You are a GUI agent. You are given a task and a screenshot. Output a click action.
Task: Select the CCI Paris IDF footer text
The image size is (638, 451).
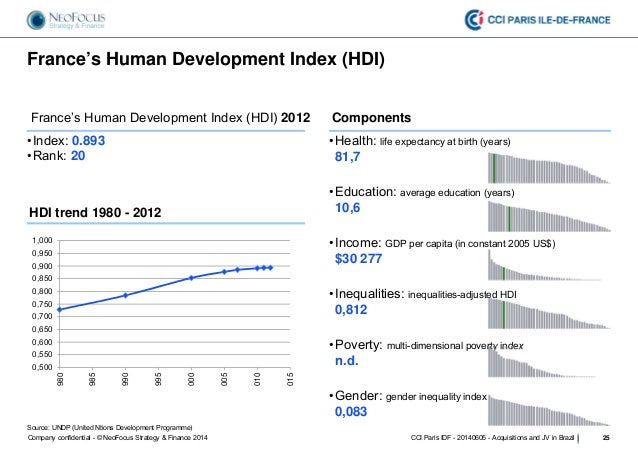492,438
